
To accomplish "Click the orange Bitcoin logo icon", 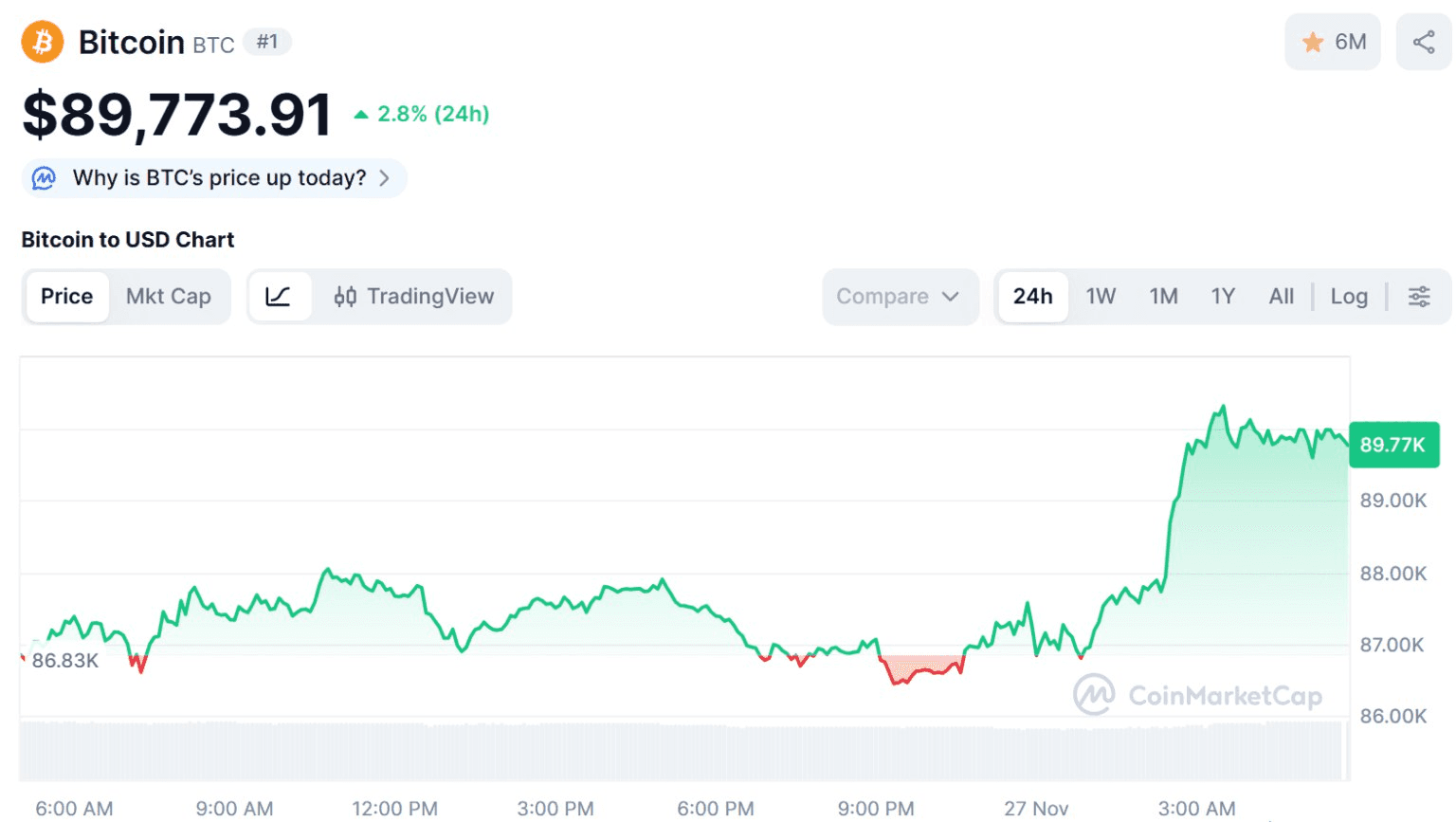I will pos(43,43).
